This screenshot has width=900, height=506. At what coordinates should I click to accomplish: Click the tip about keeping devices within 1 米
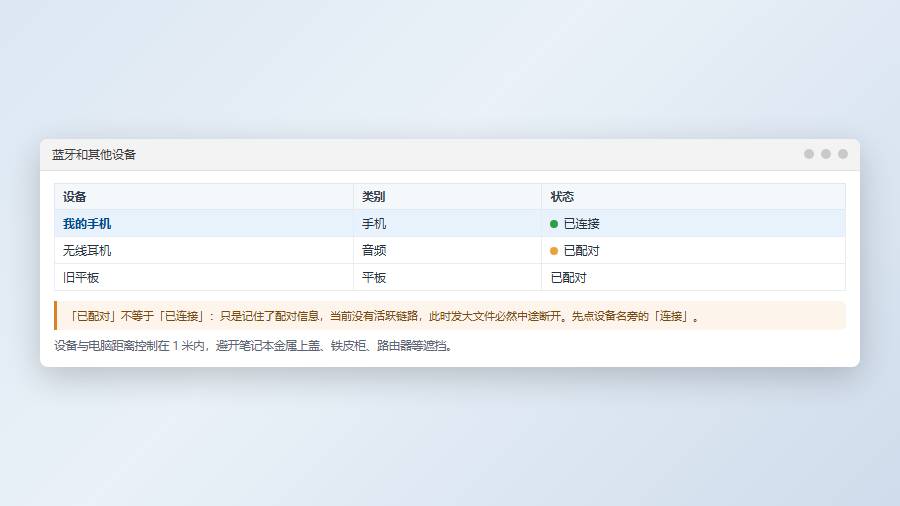[x=254, y=346]
